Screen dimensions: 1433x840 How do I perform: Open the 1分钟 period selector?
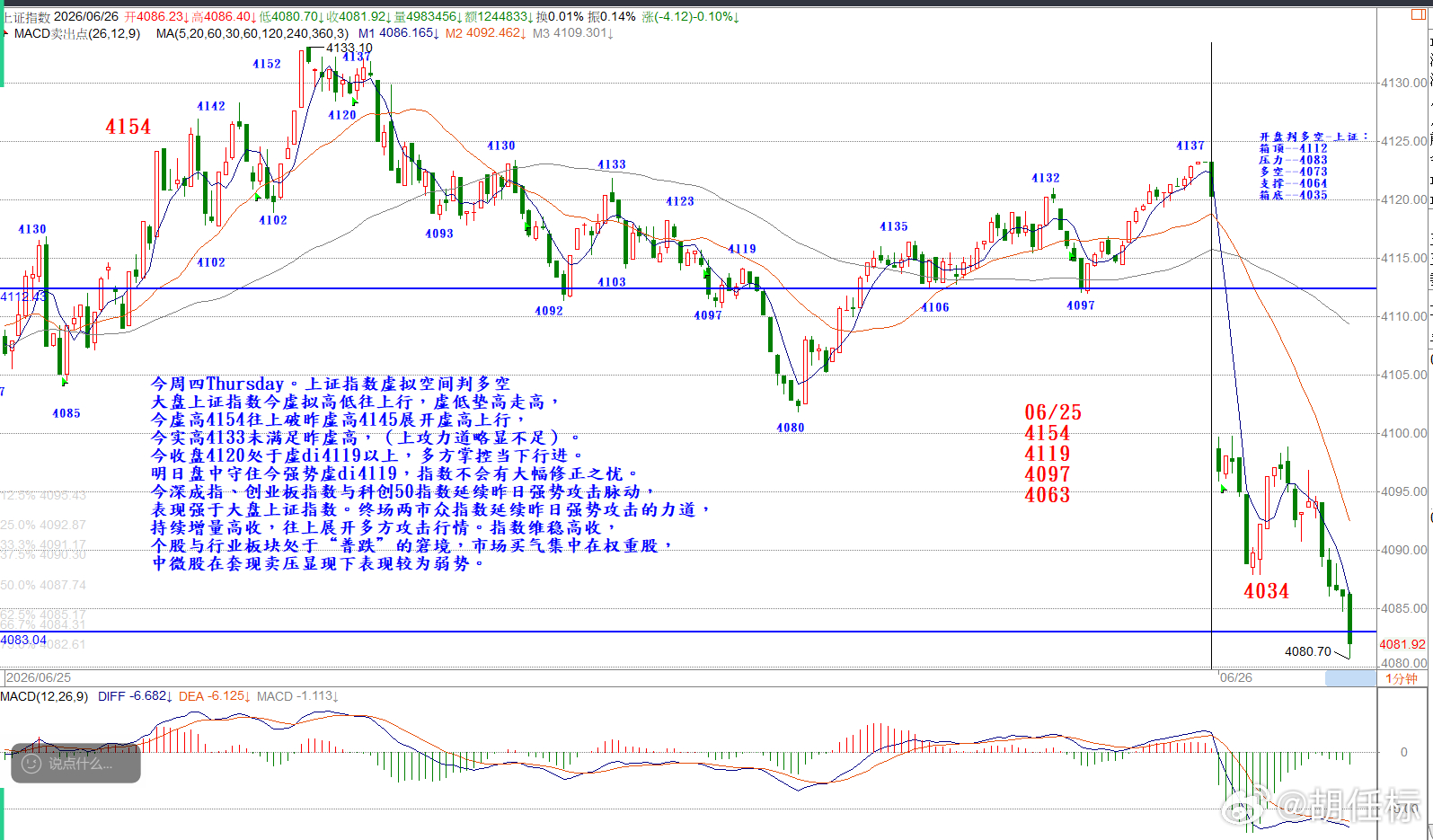[x=1402, y=678]
